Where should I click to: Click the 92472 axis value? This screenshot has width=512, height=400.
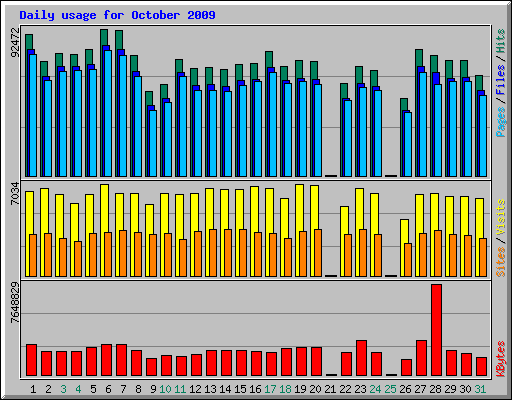[15, 42]
